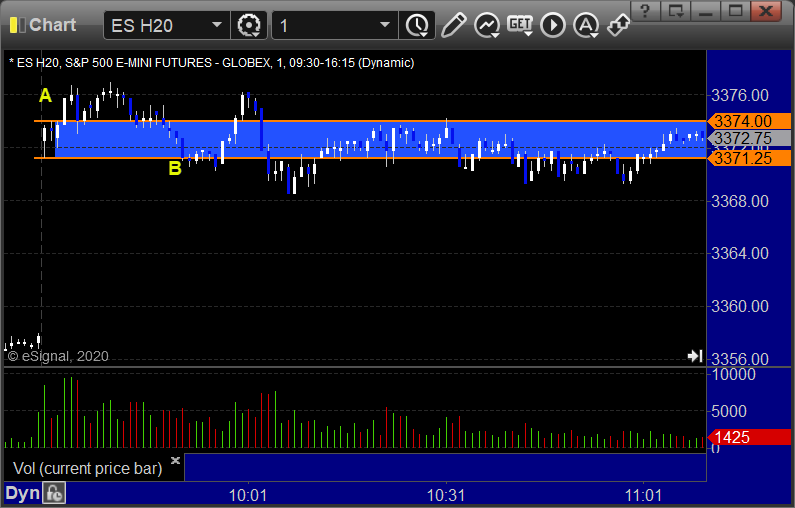
Task: Start bar replay play icon
Action: click(553, 25)
